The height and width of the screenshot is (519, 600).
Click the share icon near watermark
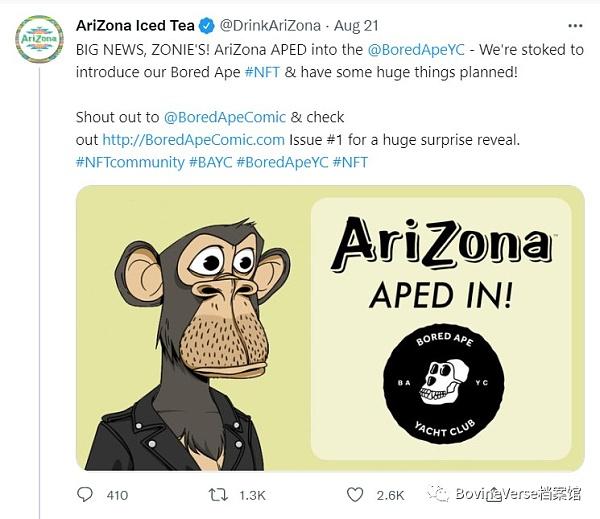click(x=494, y=495)
